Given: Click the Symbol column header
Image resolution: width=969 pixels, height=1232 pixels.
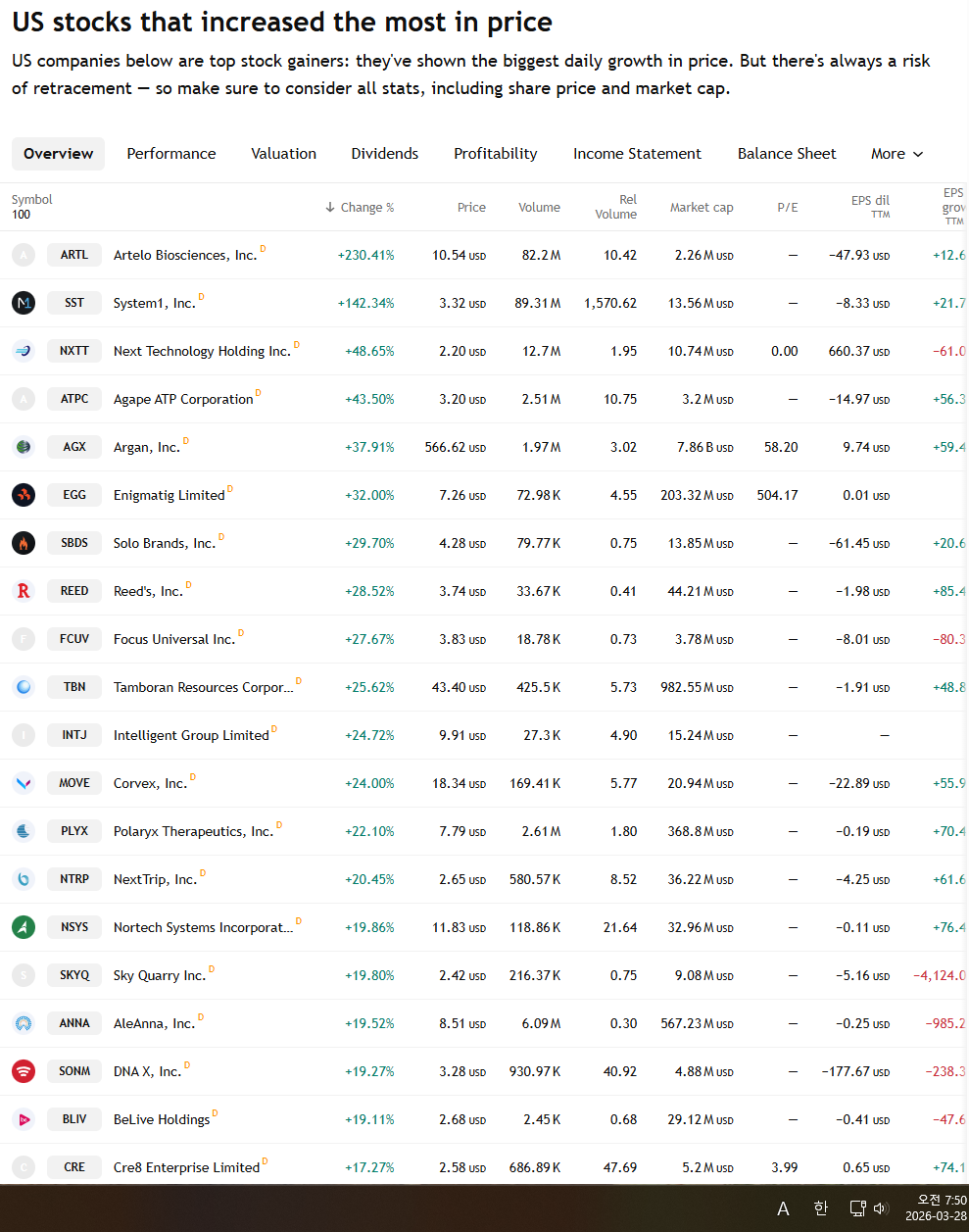Looking at the screenshot, I should (31, 200).
